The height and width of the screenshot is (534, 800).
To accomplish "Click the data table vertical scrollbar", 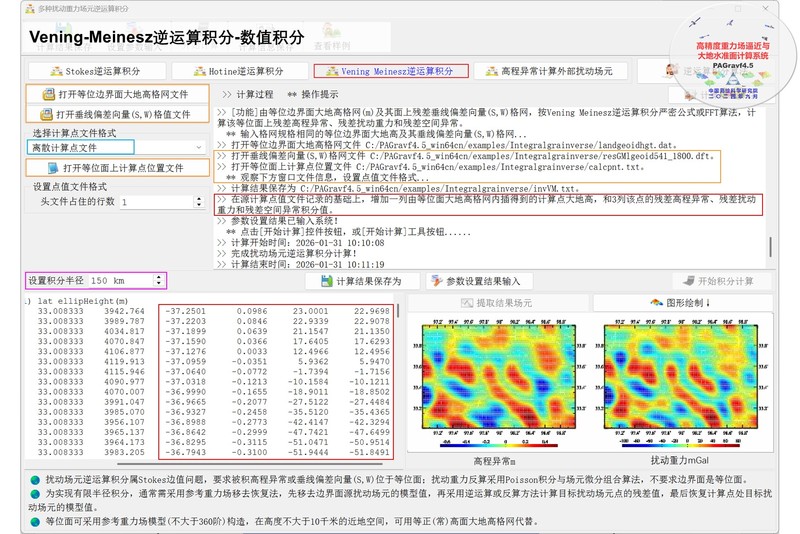I will 398,310.
